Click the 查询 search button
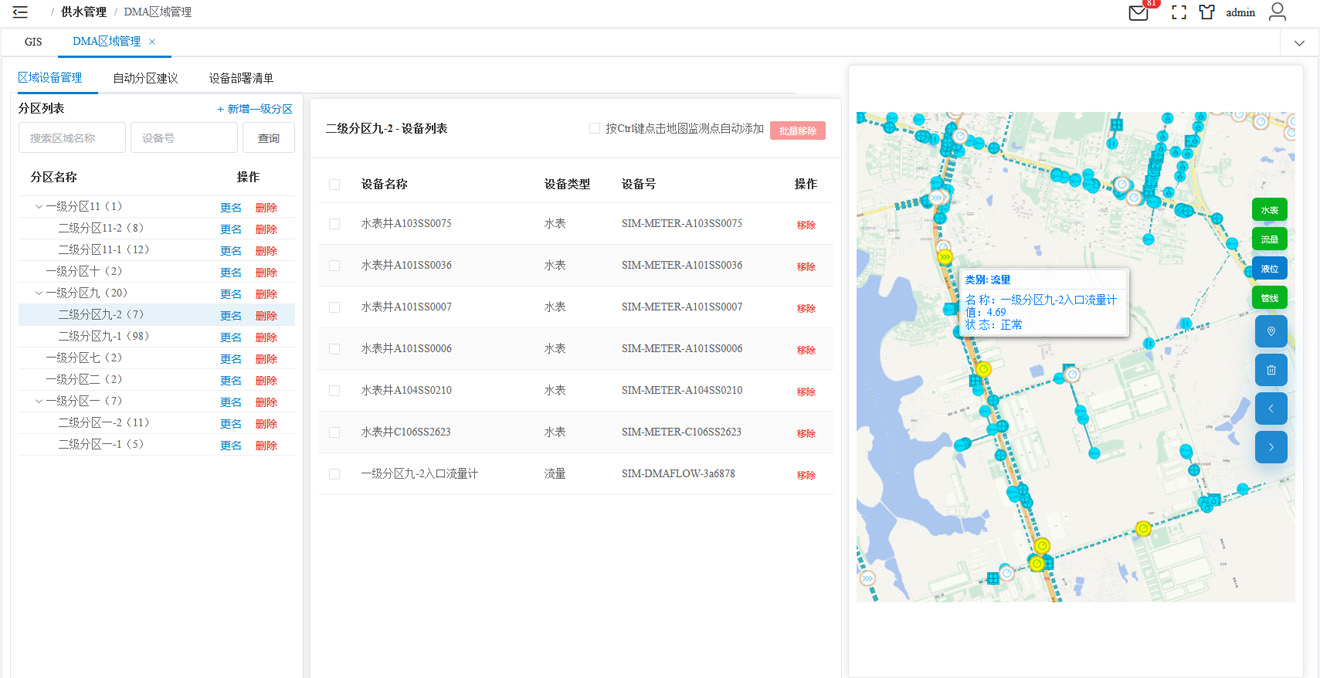The width and height of the screenshot is (1320, 678). (268, 138)
